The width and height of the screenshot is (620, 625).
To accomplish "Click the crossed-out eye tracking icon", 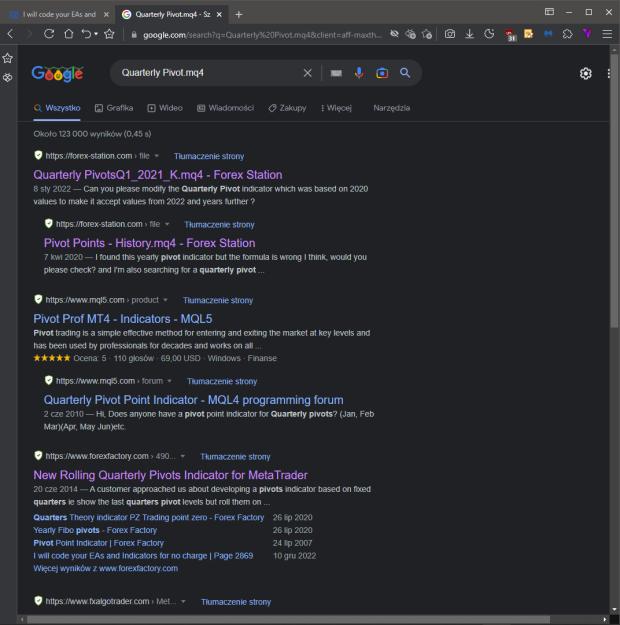I will [394, 34].
